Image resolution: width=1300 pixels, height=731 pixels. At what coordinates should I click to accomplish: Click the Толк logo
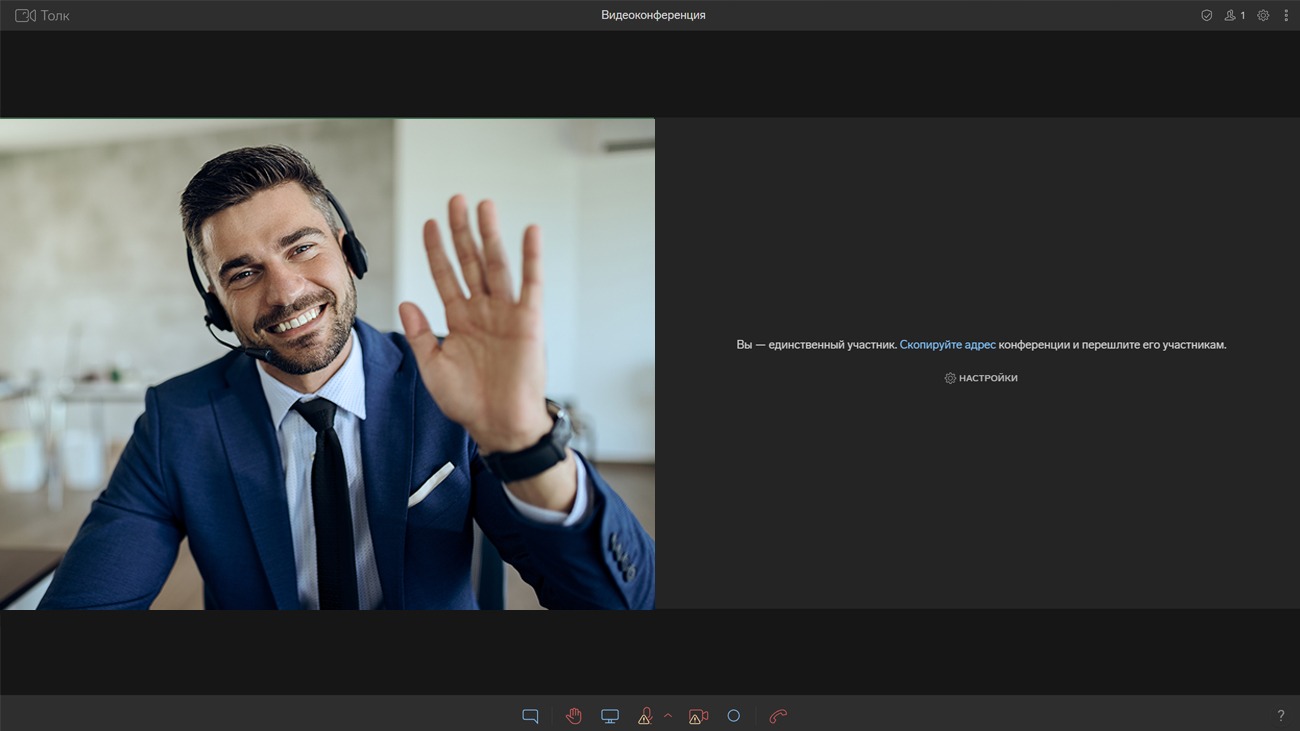click(x=42, y=16)
